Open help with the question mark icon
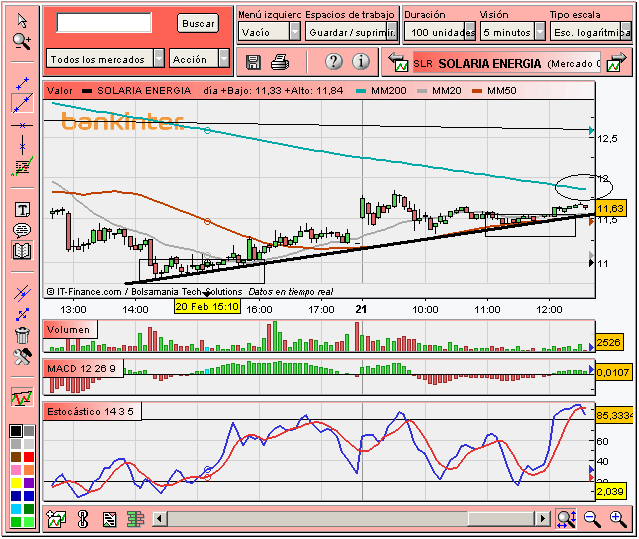Viewport: 639px width, 539px height. (x=334, y=62)
